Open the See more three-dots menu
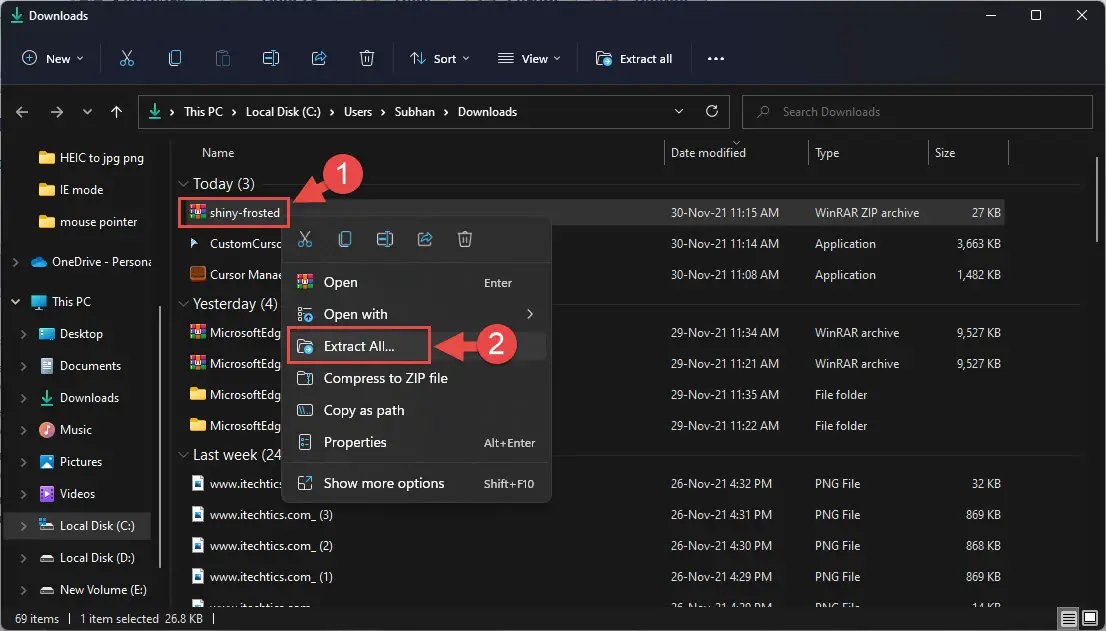The width and height of the screenshot is (1106, 631). coord(716,59)
